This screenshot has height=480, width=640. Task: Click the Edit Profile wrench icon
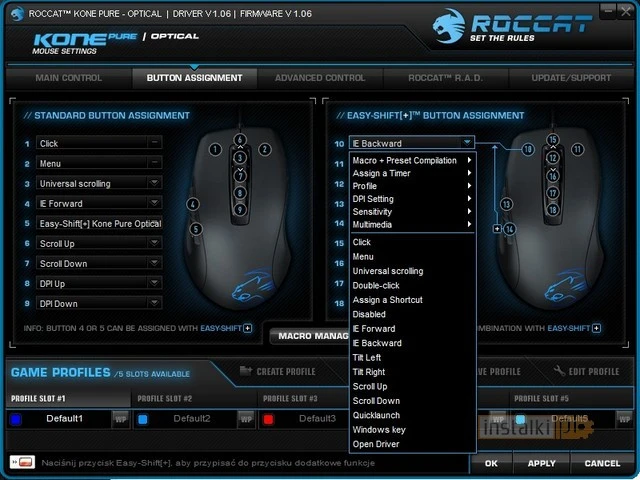(x=558, y=372)
